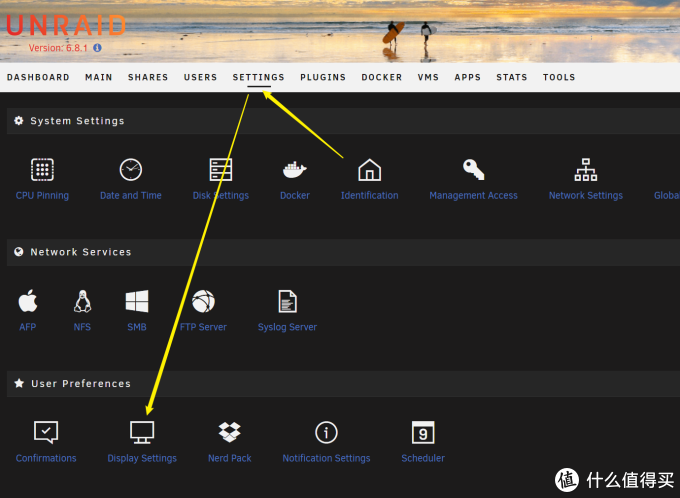Open the FTP Server link text
This screenshot has width=680, height=498.
click(203, 327)
